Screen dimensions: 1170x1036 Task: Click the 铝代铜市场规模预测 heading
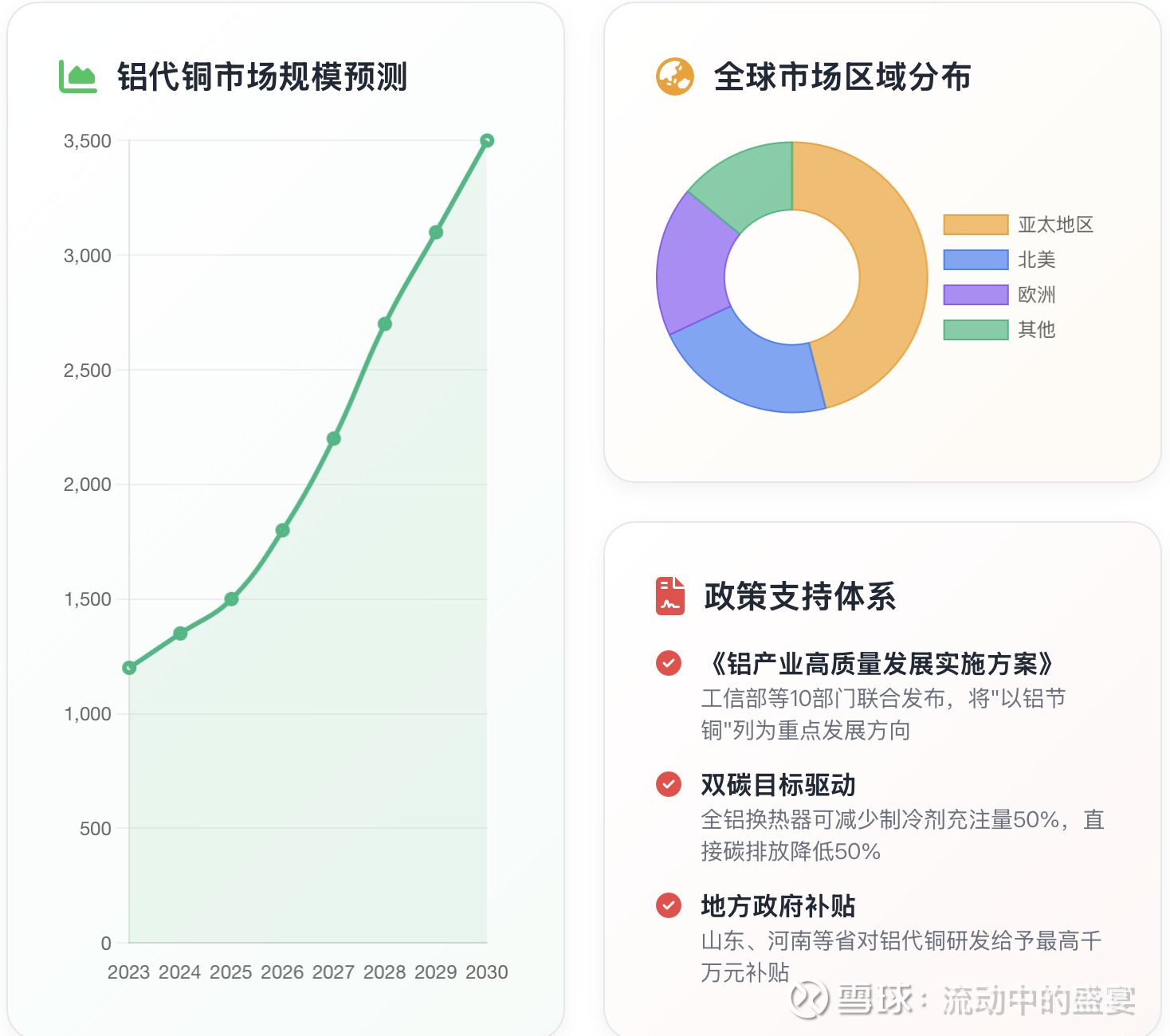click(x=262, y=77)
